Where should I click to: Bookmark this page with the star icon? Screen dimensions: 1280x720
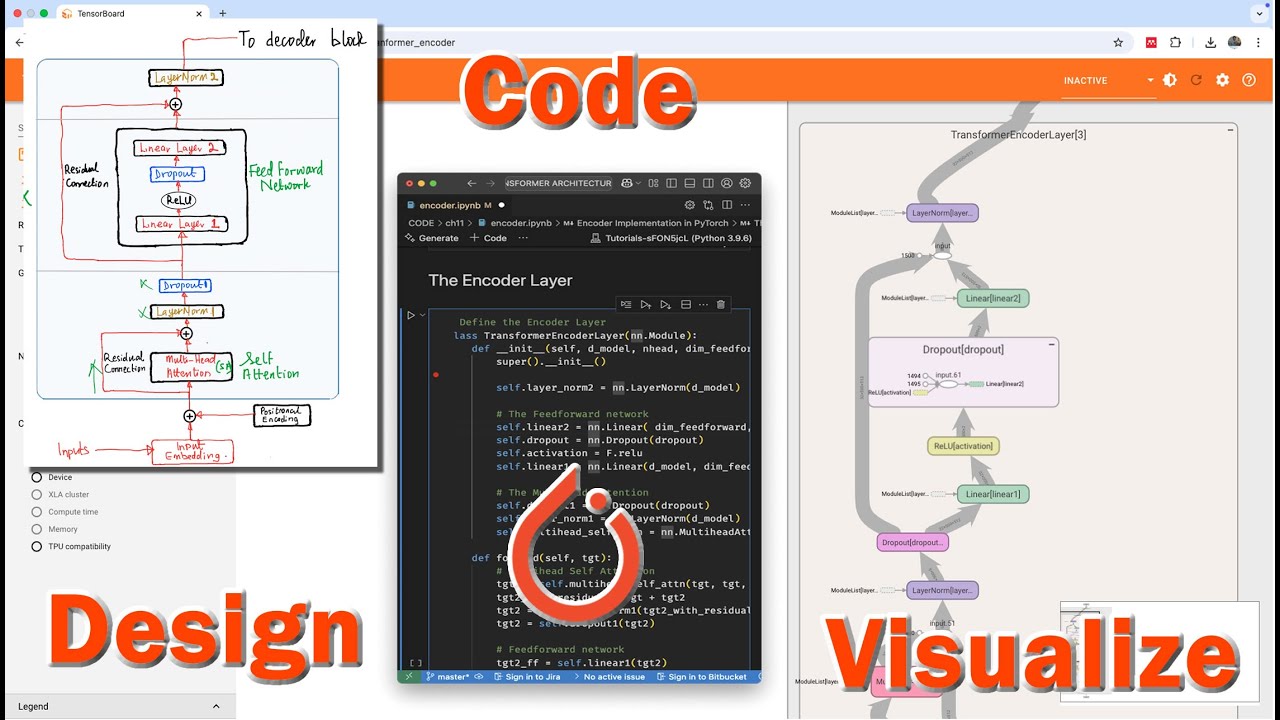coord(1118,43)
